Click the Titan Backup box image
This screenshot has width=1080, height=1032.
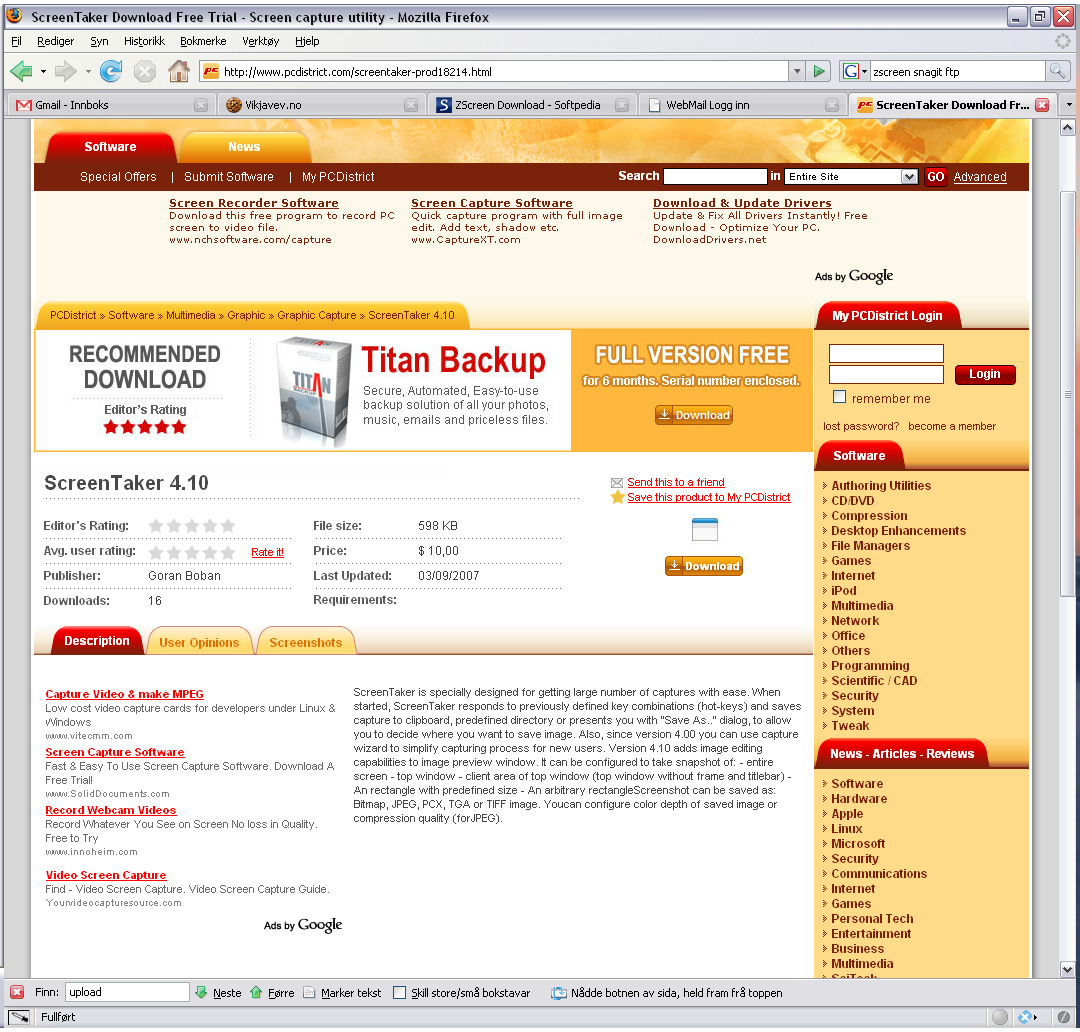tap(313, 391)
